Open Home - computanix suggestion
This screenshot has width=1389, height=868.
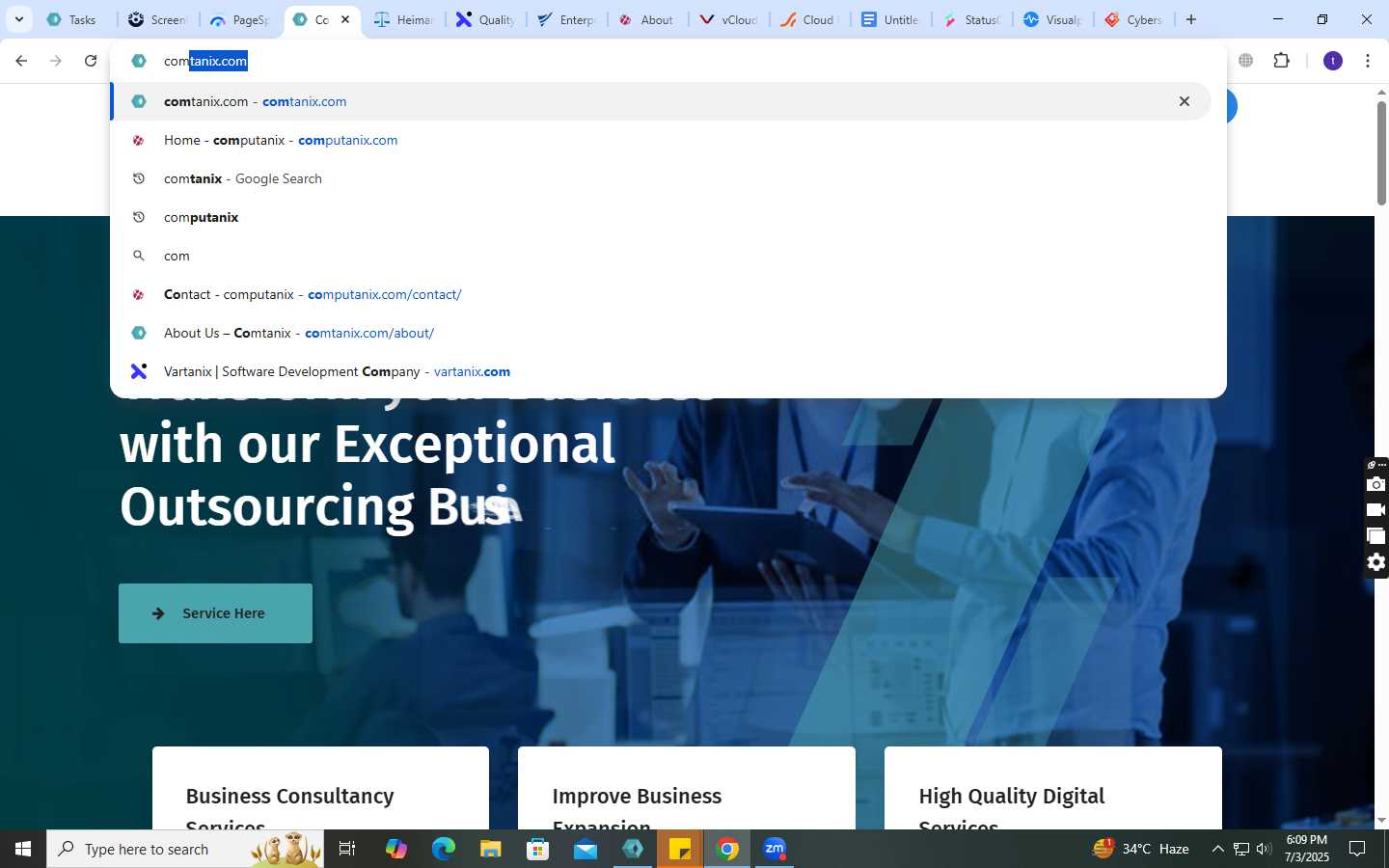pos(661,140)
